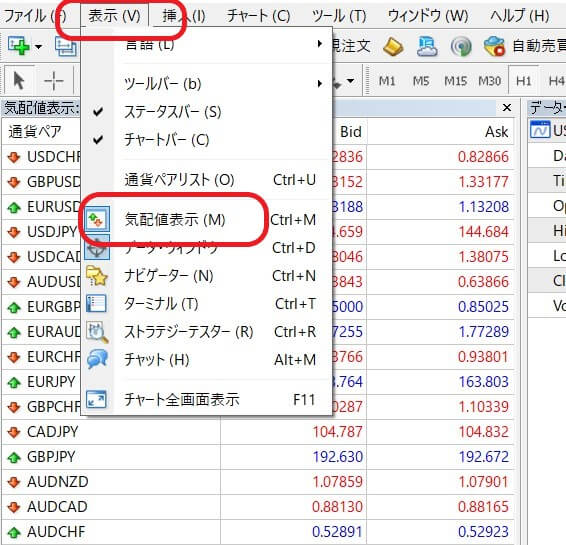The image size is (566, 545).
Task: Switch timeframe to M1
Action: (x=387, y=81)
